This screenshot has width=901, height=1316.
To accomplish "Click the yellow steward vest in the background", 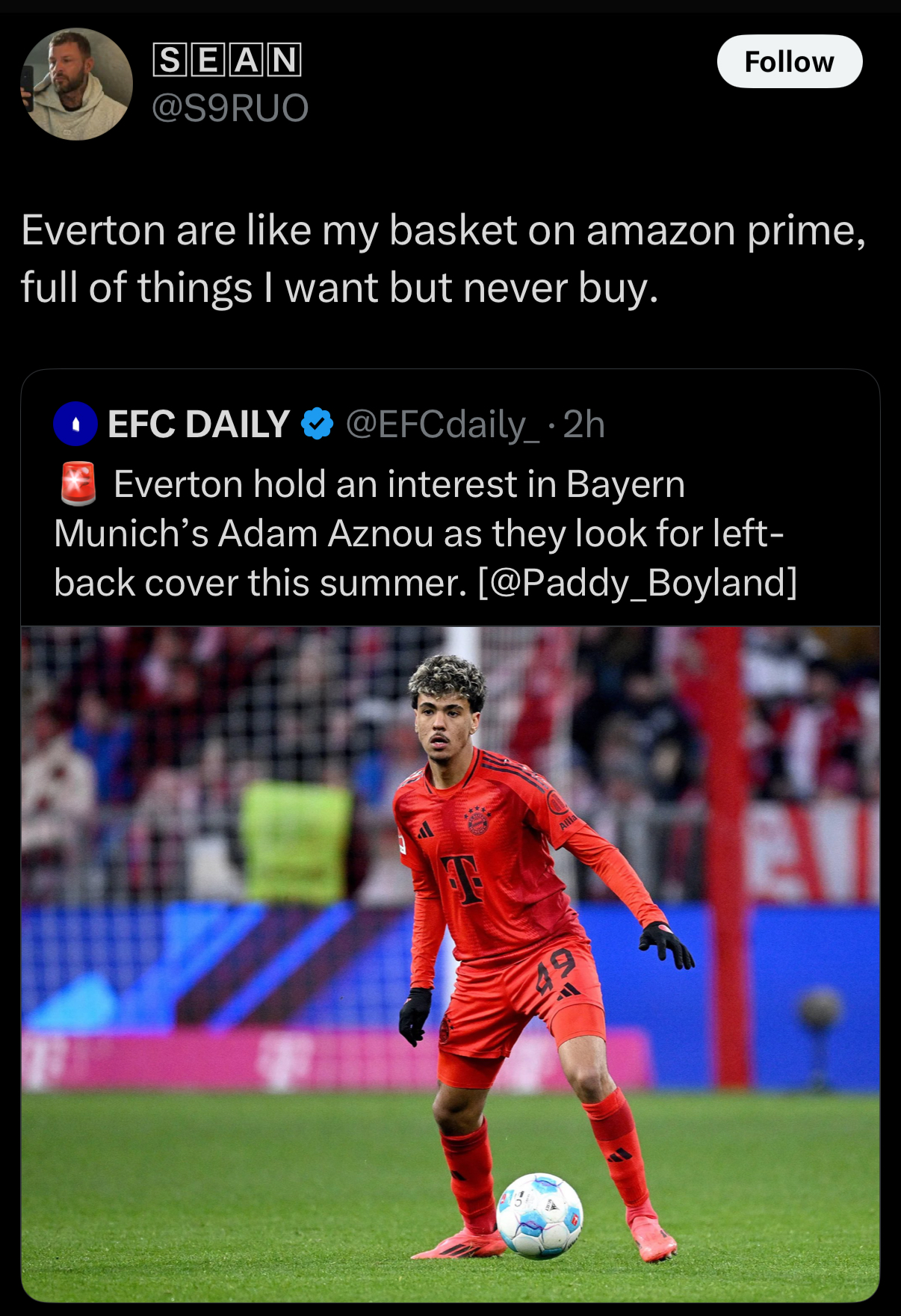I will pyautogui.click(x=297, y=841).
